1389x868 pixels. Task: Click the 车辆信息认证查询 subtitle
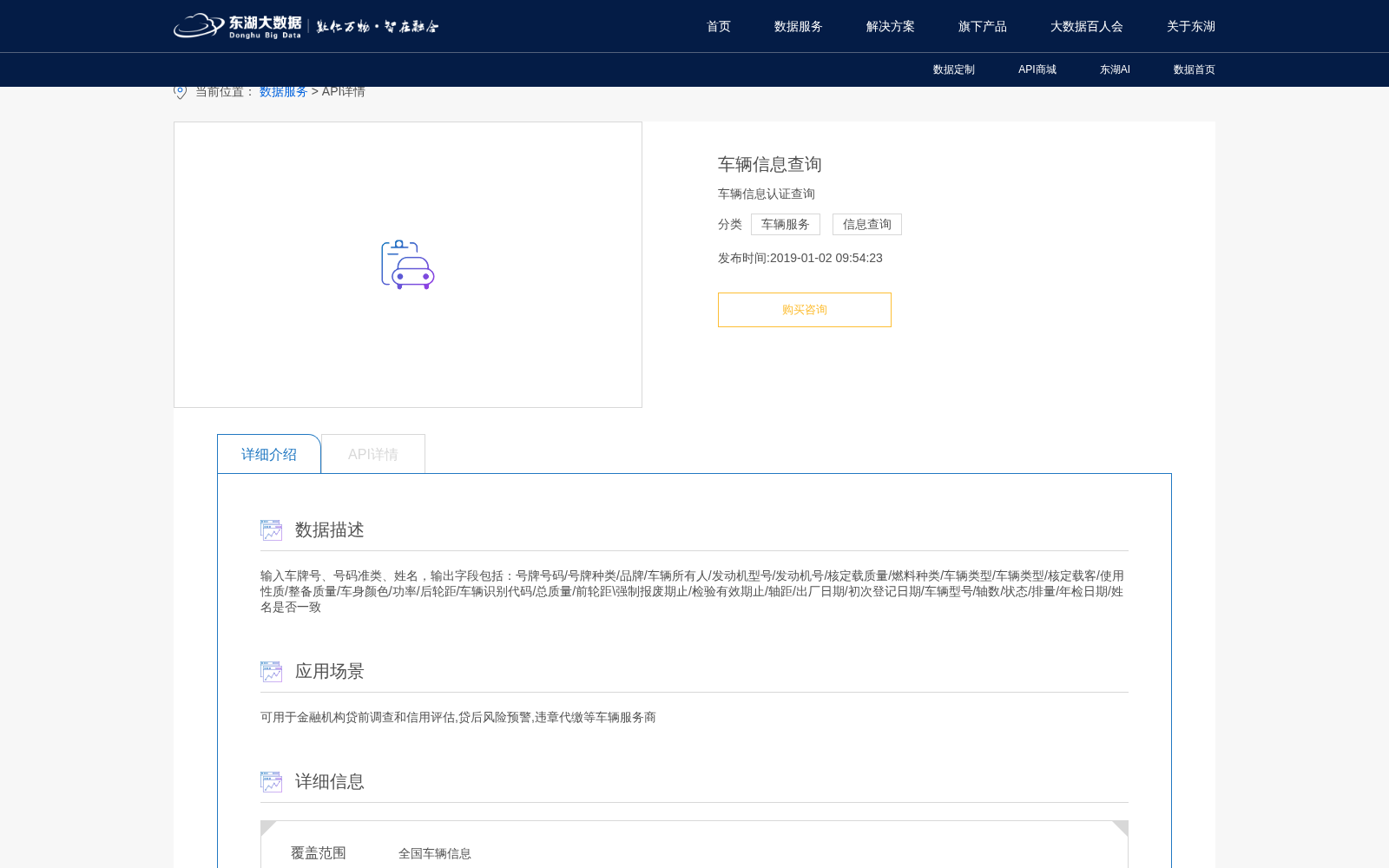pos(767,194)
